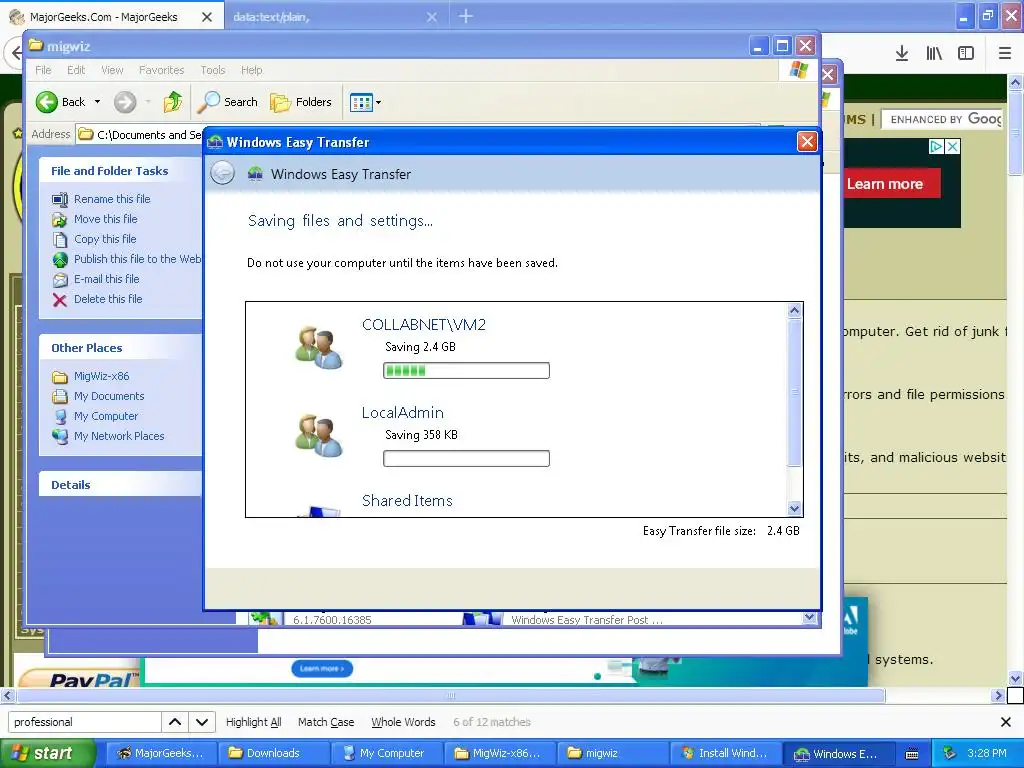Click the COLLABNET\VM2 saving progress bar
The width and height of the screenshot is (1024, 768).
click(466, 371)
